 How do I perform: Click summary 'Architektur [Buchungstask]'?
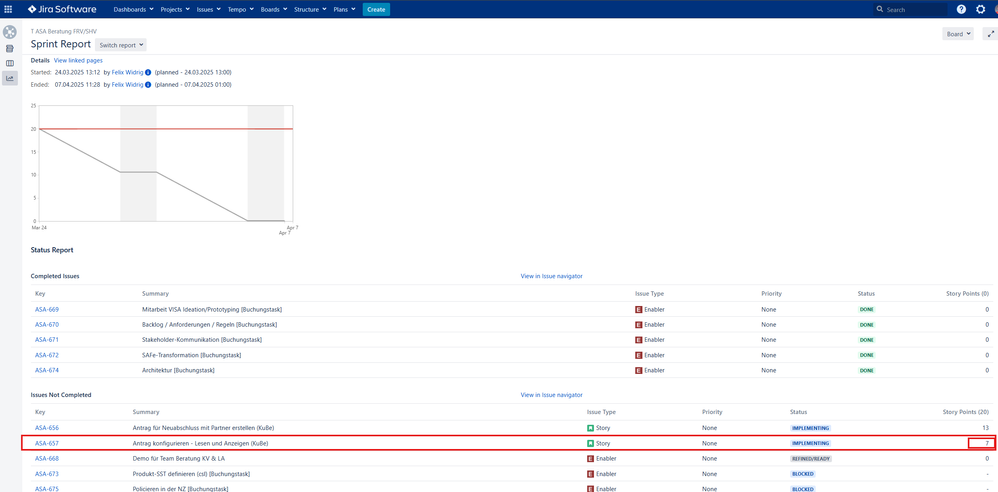[x=178, y=370]
